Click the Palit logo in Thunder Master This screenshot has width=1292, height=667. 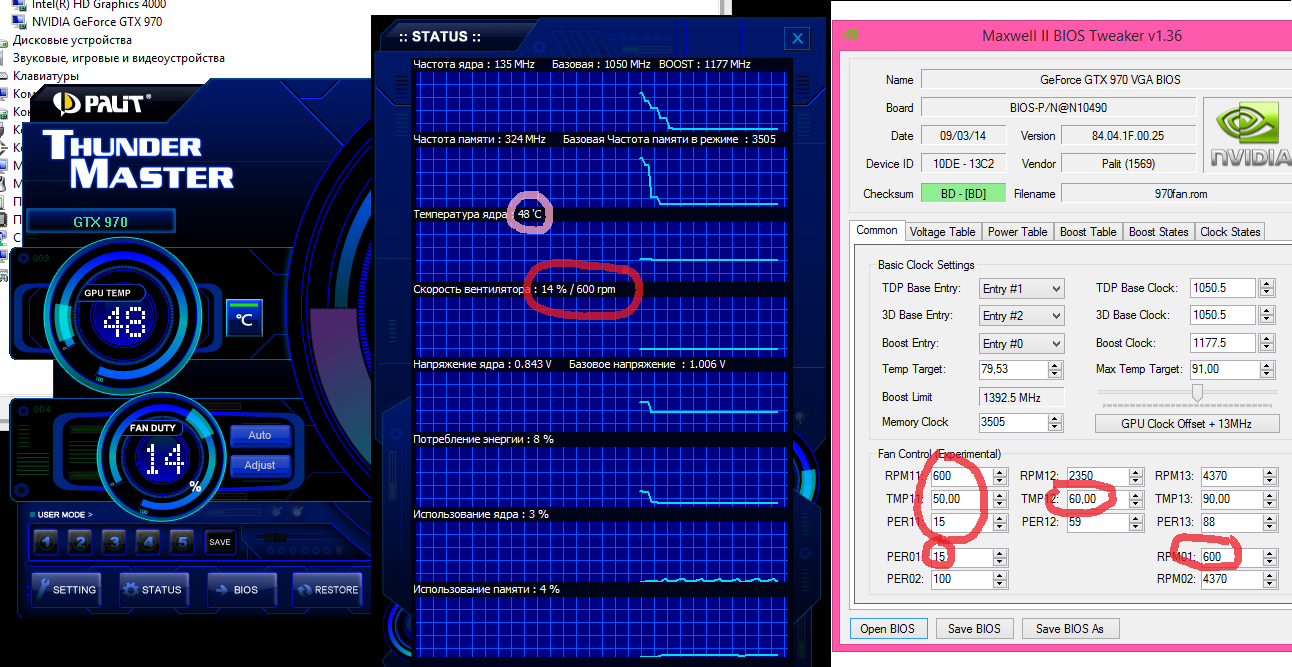pyautogui.click(x=102, y=102)
